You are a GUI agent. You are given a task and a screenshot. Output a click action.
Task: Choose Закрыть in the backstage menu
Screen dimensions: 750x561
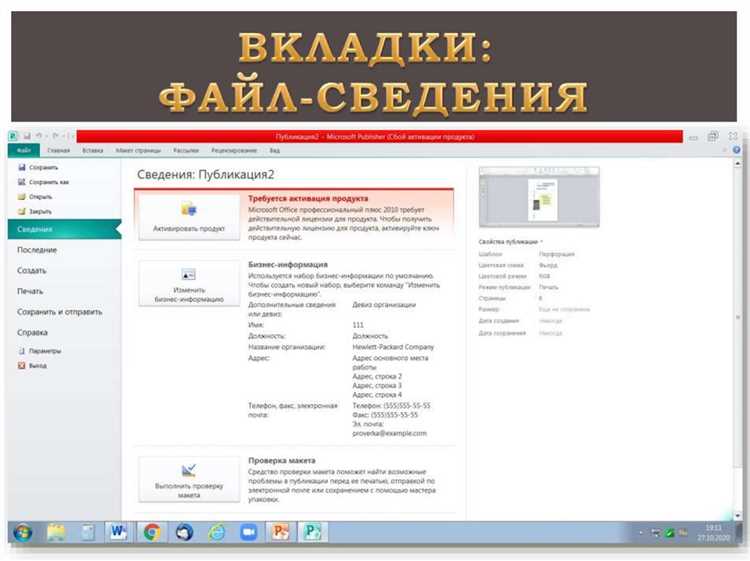click(35, 211)
